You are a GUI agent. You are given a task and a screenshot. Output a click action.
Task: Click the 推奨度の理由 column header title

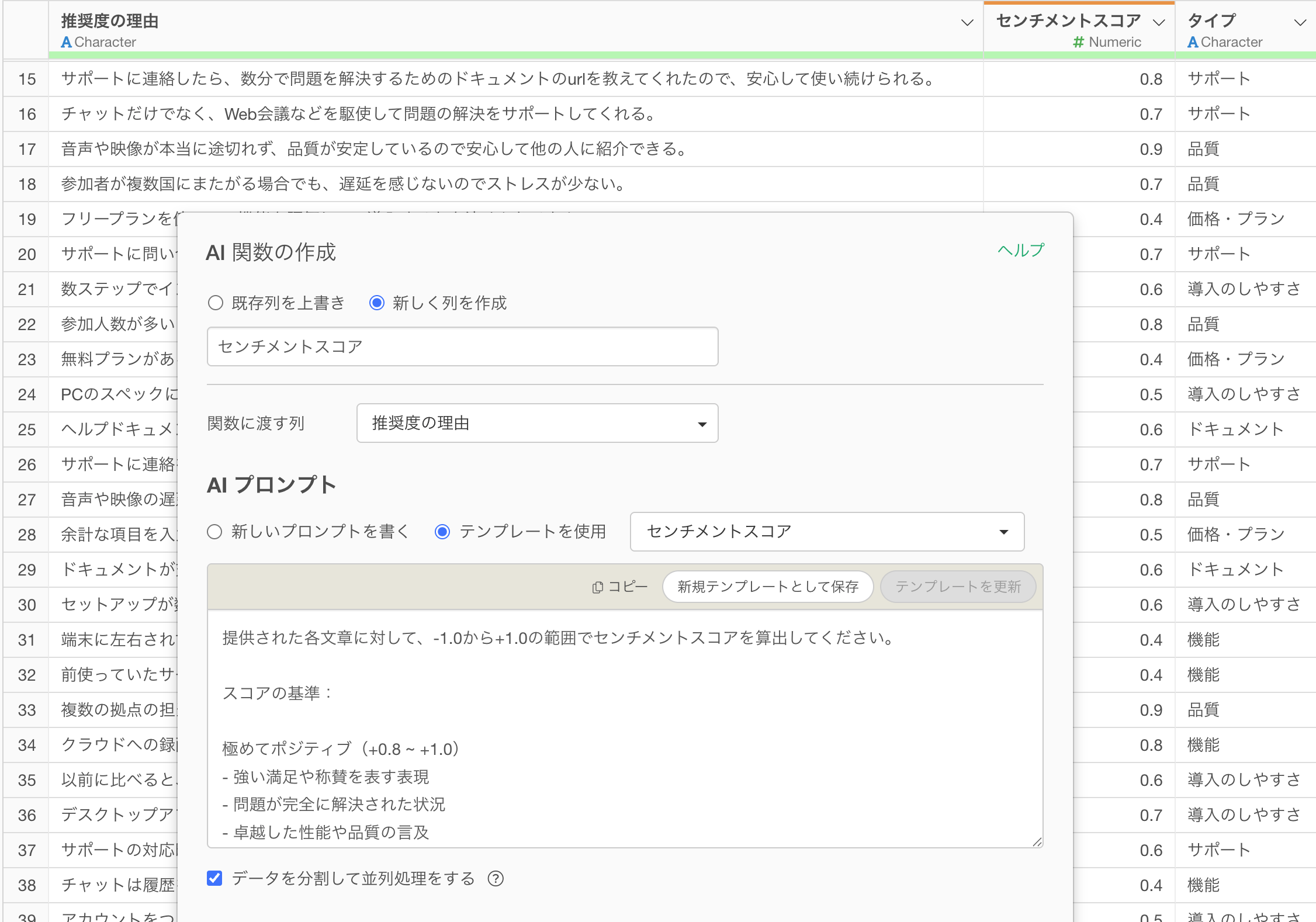coord(110,21)
